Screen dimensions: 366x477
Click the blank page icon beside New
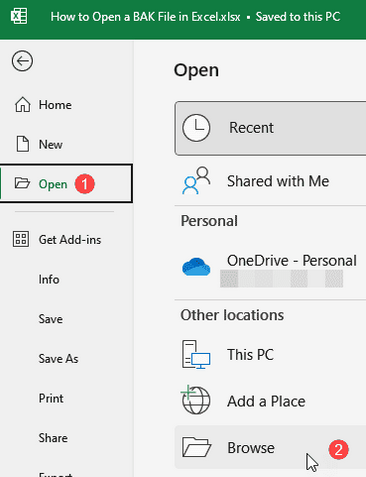tap(23, 144)
